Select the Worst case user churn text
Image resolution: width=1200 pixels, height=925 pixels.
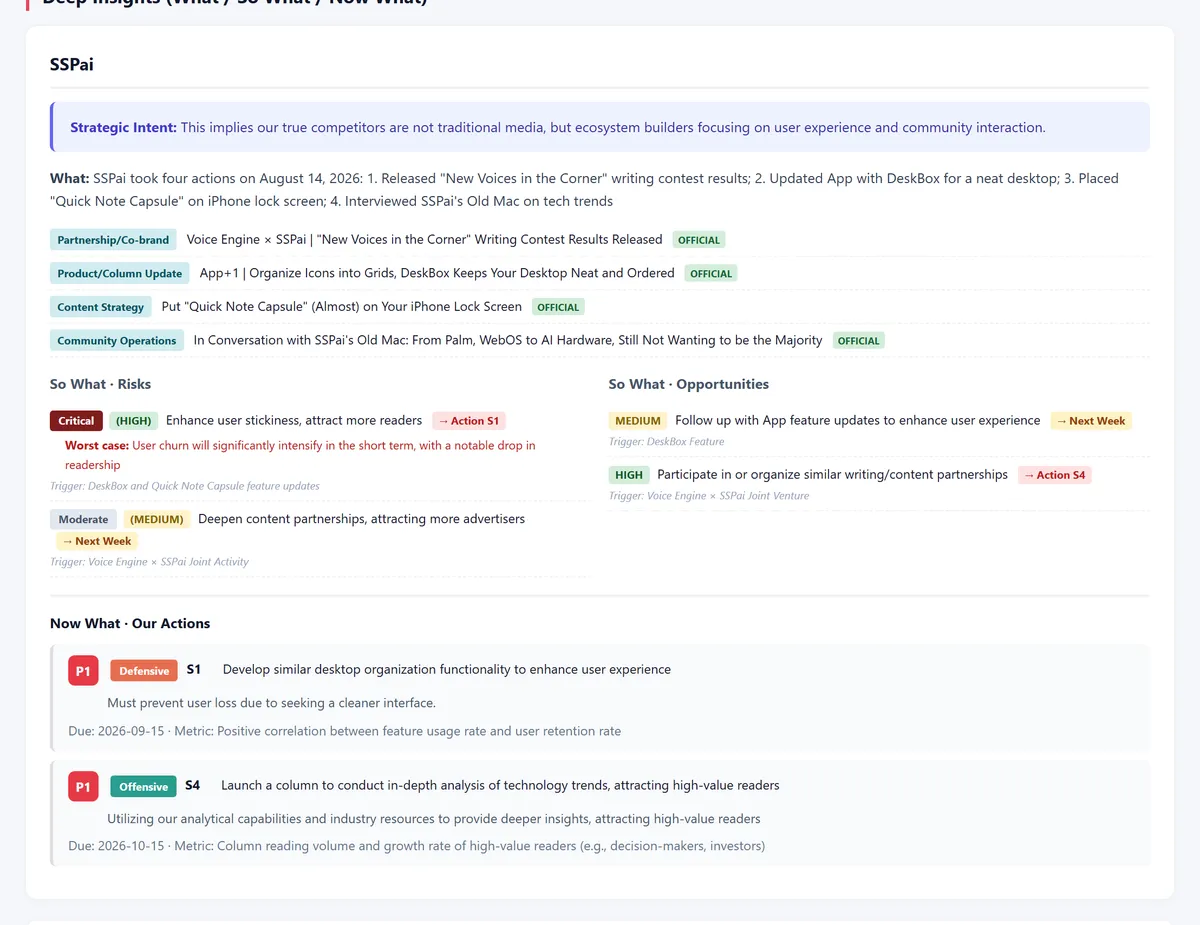[300, 455]
